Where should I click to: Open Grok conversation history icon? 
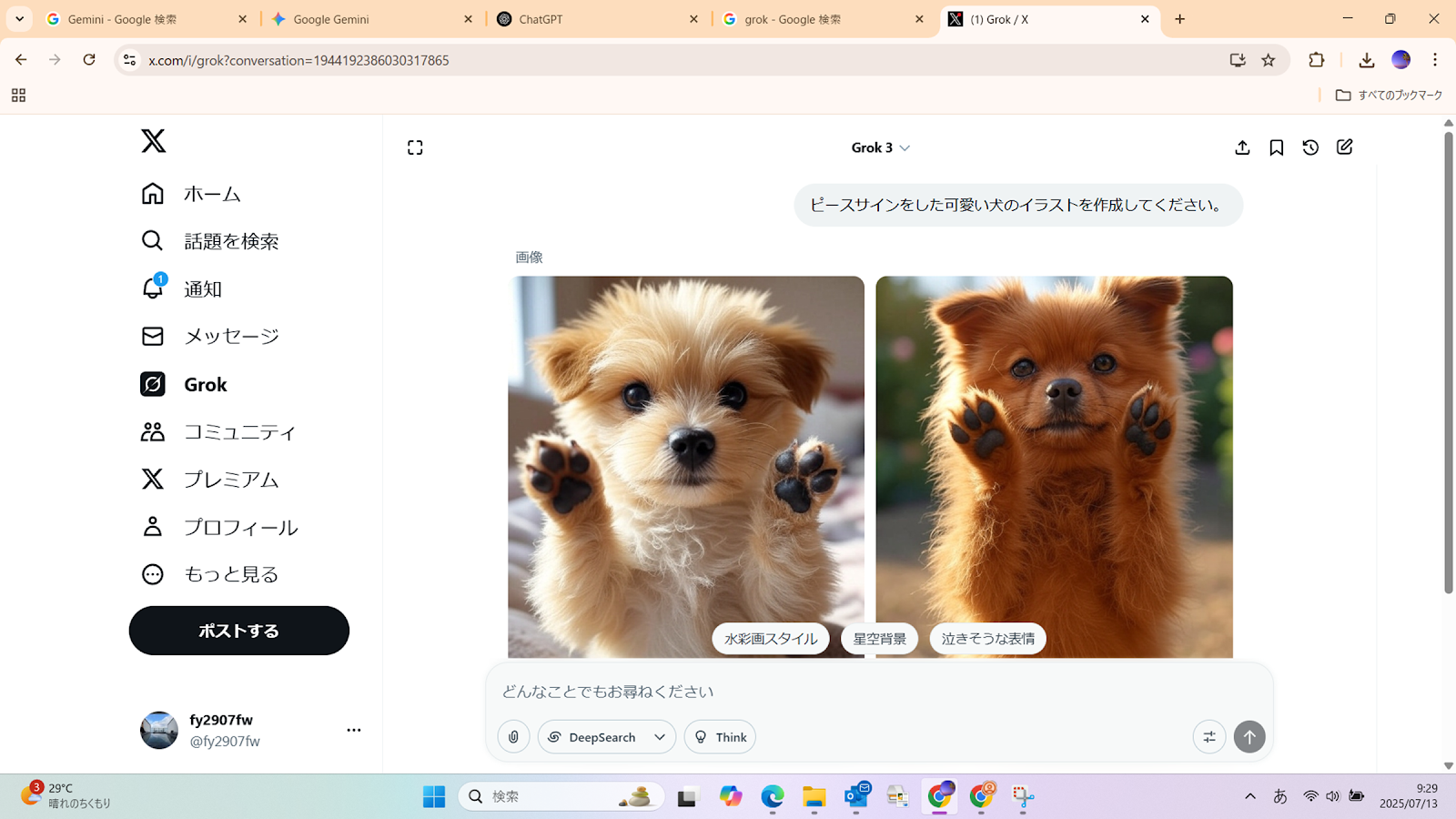click(x=1310, y=147)
